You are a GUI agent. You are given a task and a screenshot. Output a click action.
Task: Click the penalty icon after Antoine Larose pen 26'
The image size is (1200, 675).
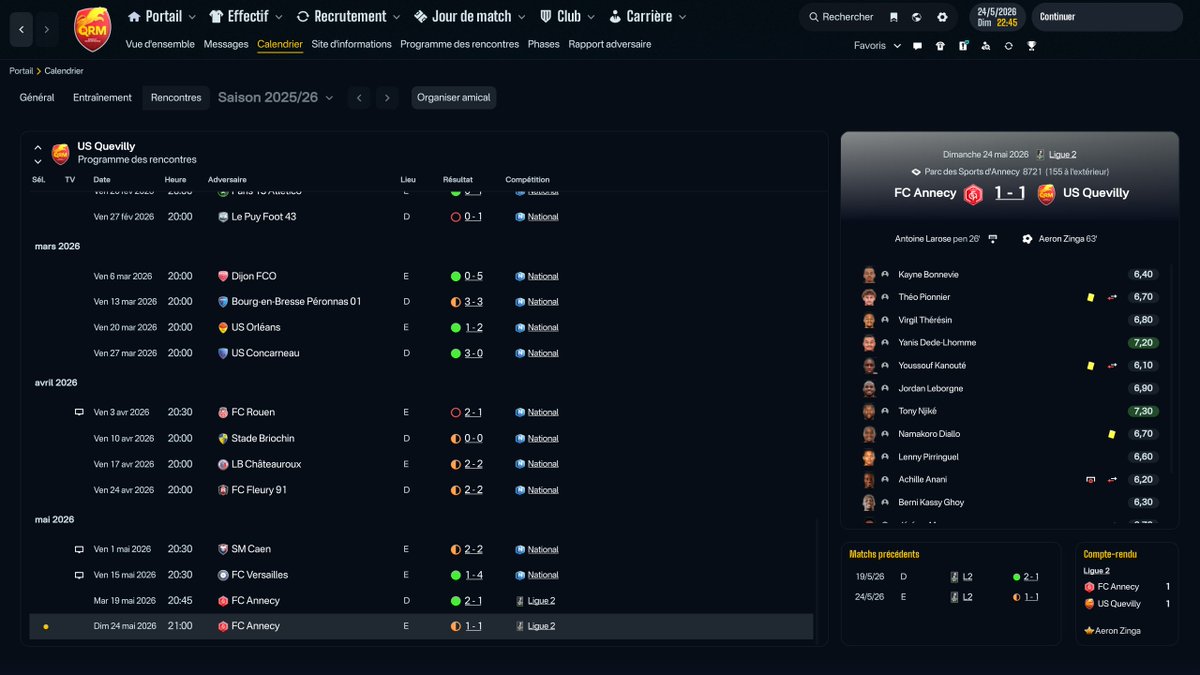992,239
